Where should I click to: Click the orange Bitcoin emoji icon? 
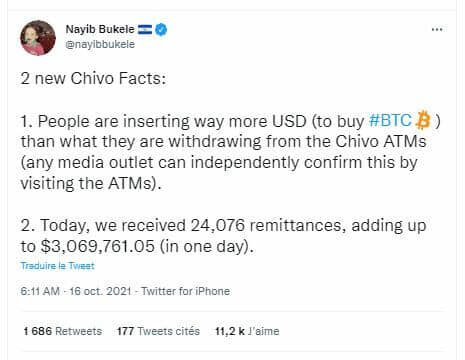click(423, 120)
